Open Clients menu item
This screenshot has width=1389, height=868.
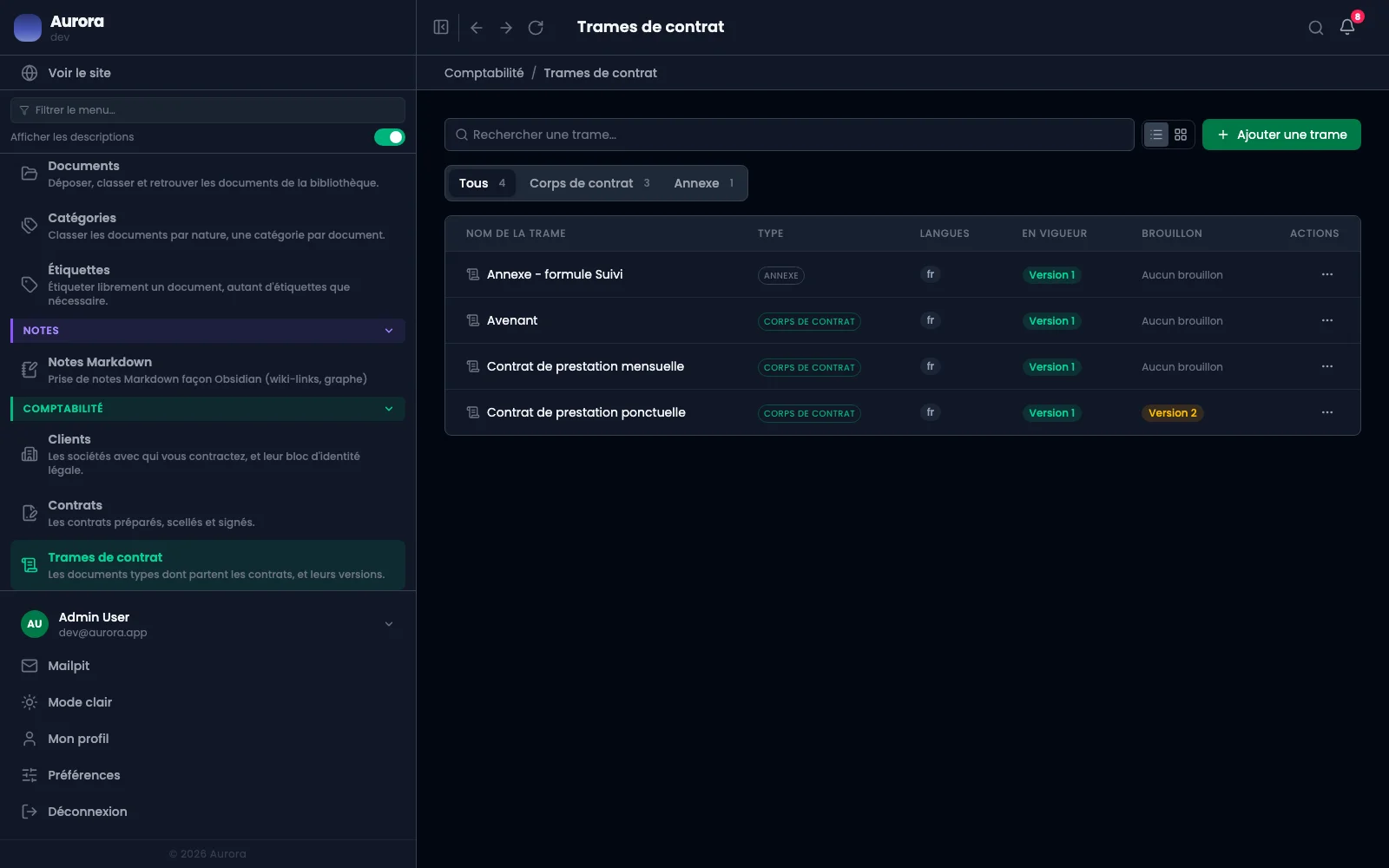[x=207, y=454]
